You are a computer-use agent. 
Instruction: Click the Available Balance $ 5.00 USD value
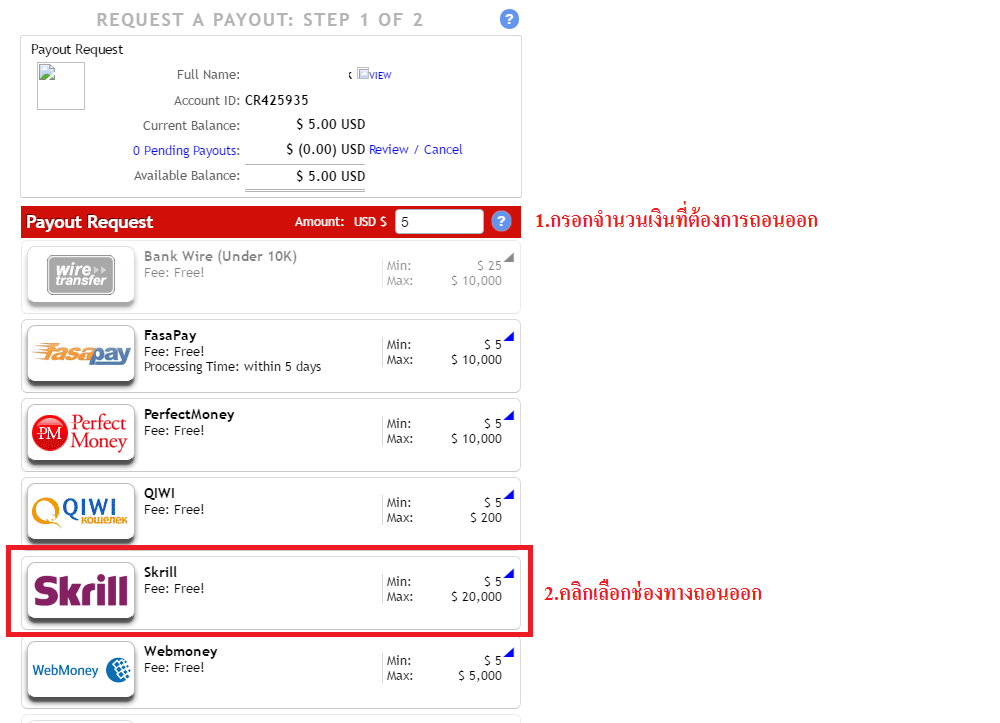coord(330,176)
